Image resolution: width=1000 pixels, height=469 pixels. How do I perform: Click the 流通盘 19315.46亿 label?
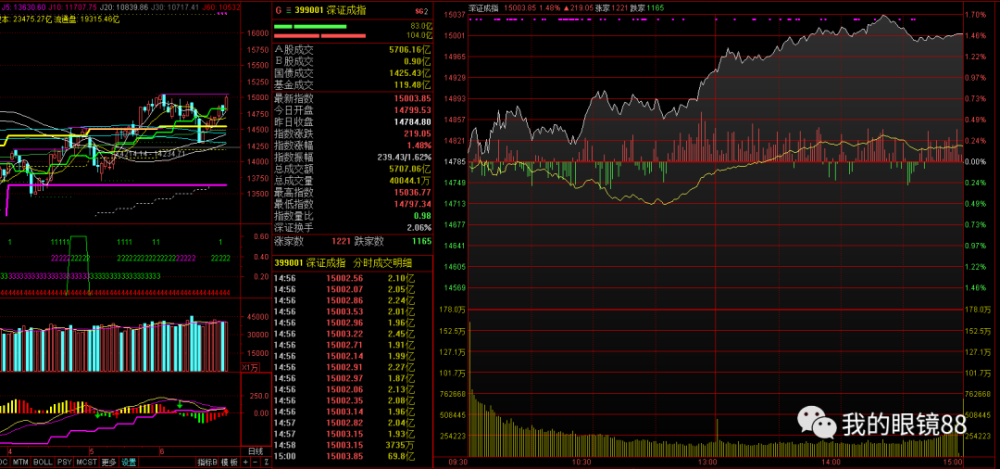point(87,20)
